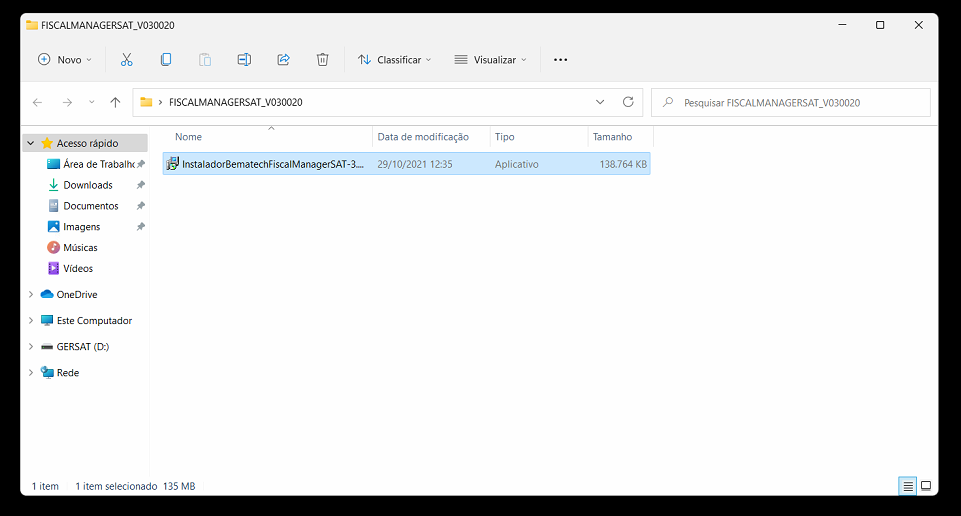Expand the Este Computador tree node
The image size is (961, 516).
[31, 321]
